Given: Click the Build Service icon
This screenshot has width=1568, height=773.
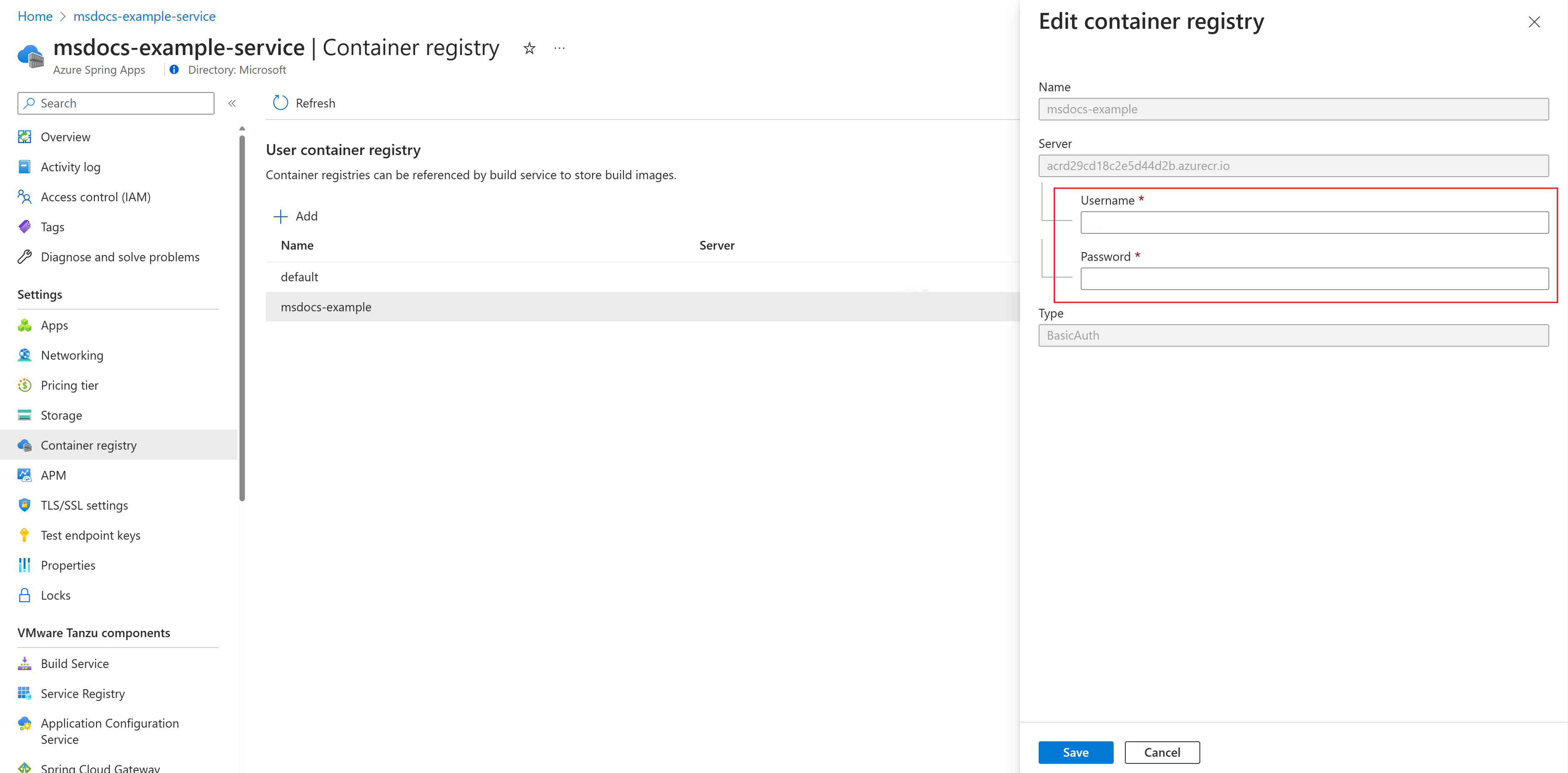Looking at the screenshot, I should pyautogui.click(x=24, y=663).
